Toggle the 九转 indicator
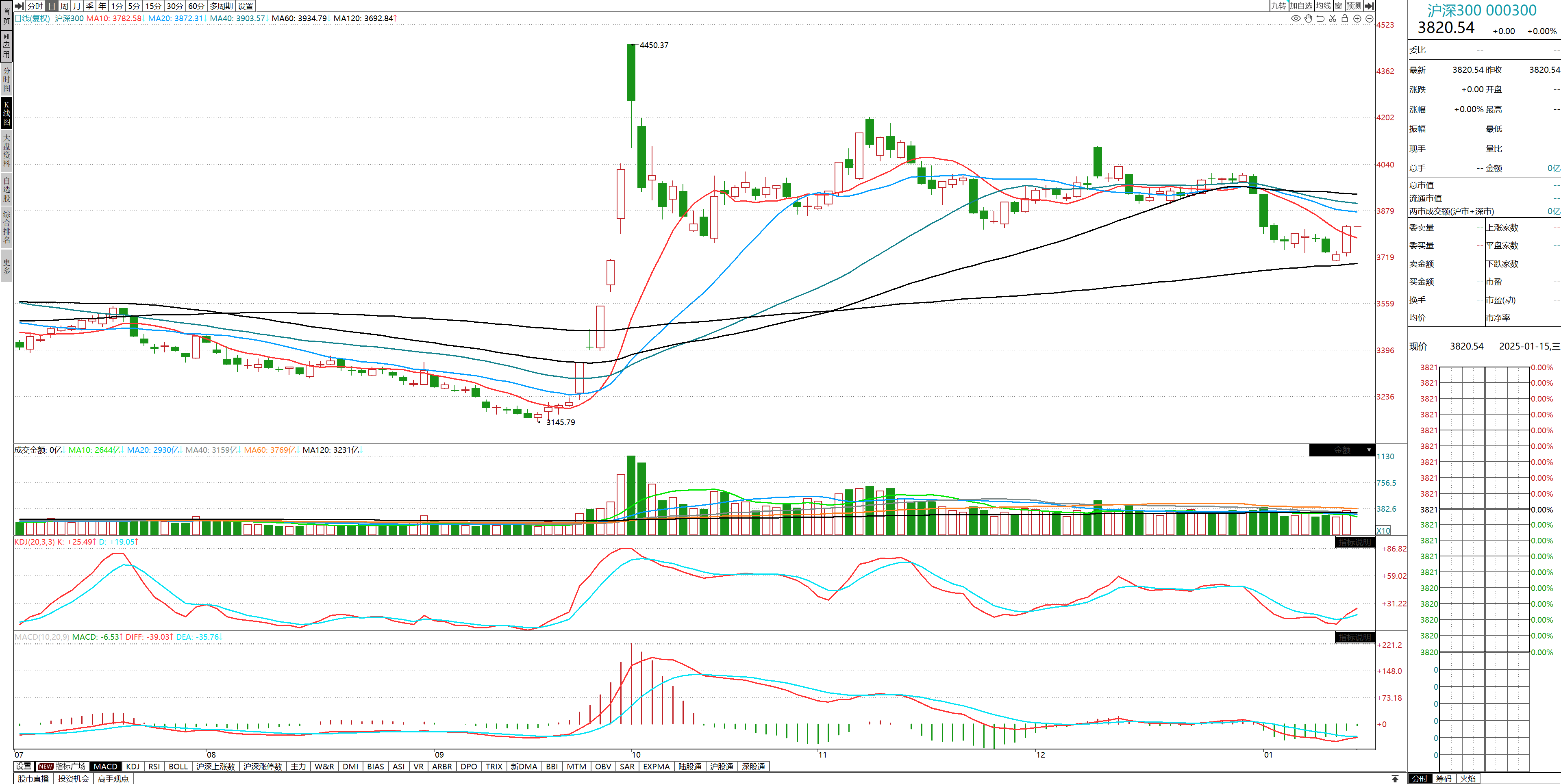Screen dimensions: 1561x784 pos(1278,5)
